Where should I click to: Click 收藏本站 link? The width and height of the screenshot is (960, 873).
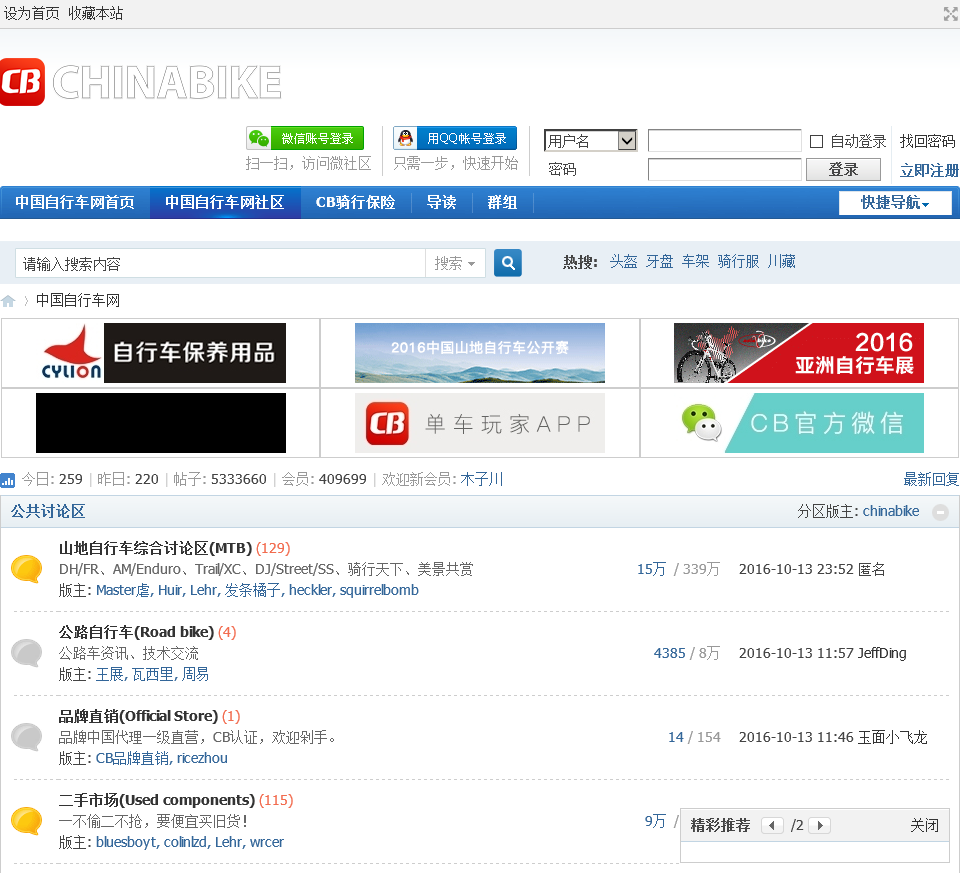(96, 13)
